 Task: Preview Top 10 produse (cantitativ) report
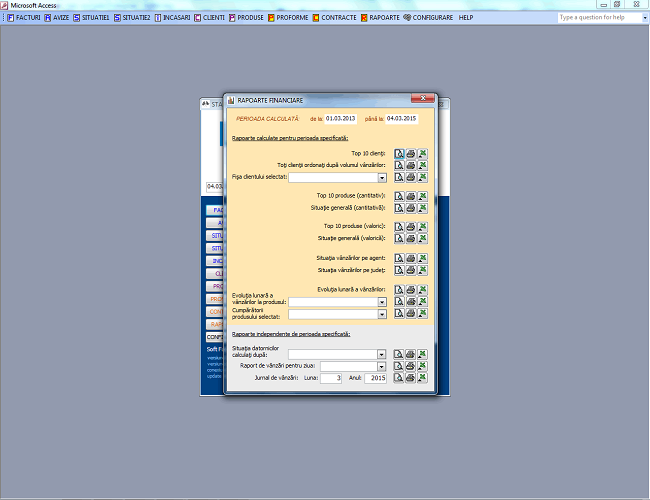tap(399, 196)
